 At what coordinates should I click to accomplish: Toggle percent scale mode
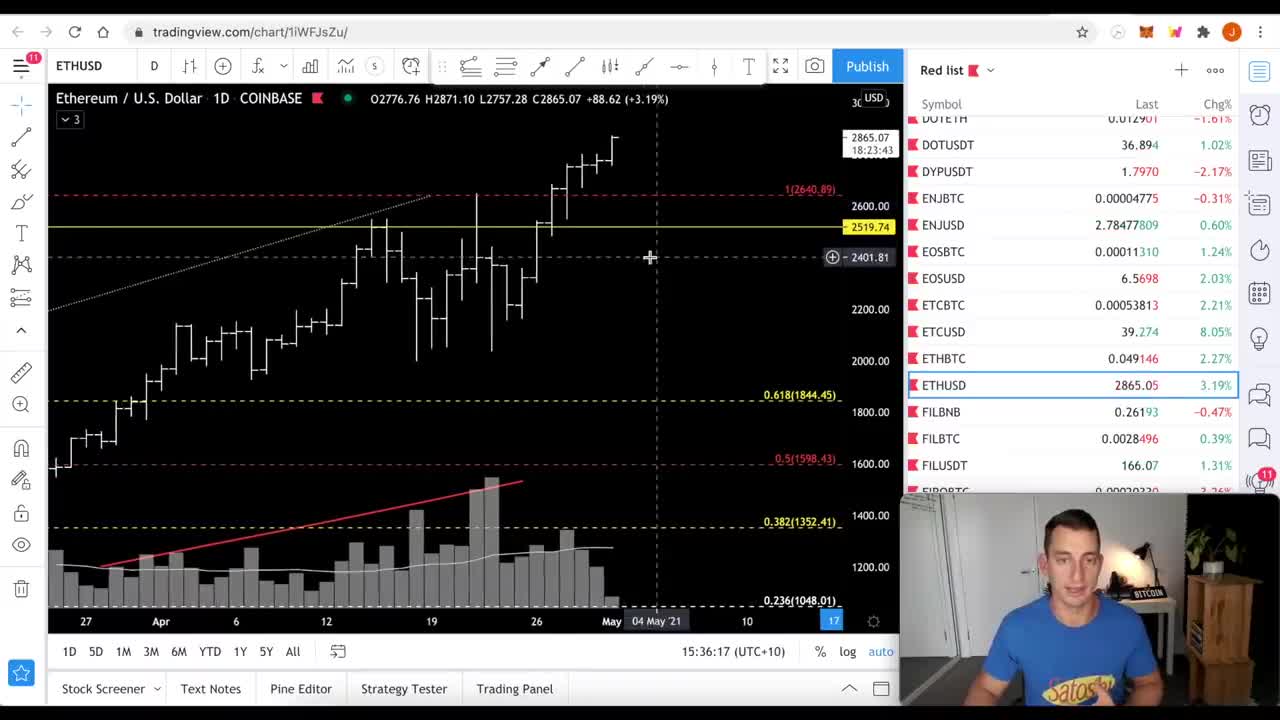820,652
